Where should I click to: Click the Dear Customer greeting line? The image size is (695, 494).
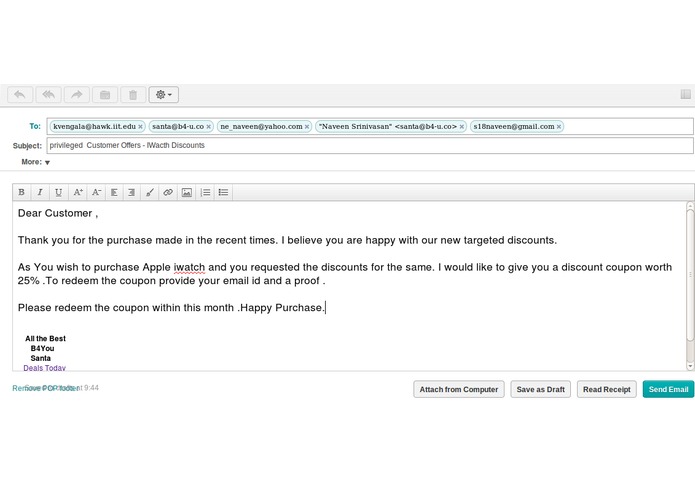click(x=58, y=213)
